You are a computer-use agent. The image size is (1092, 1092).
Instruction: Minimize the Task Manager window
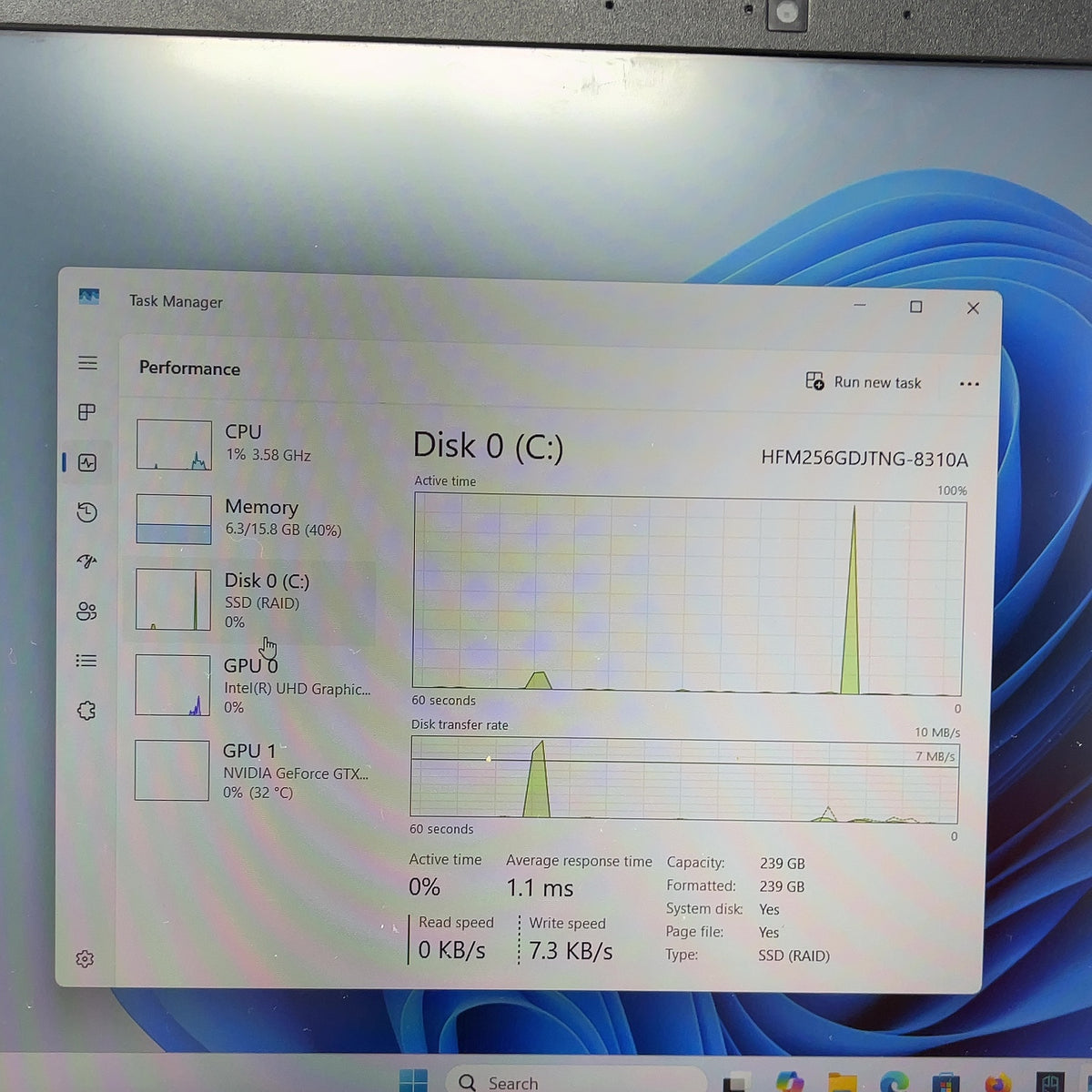[x=860, y=305]
